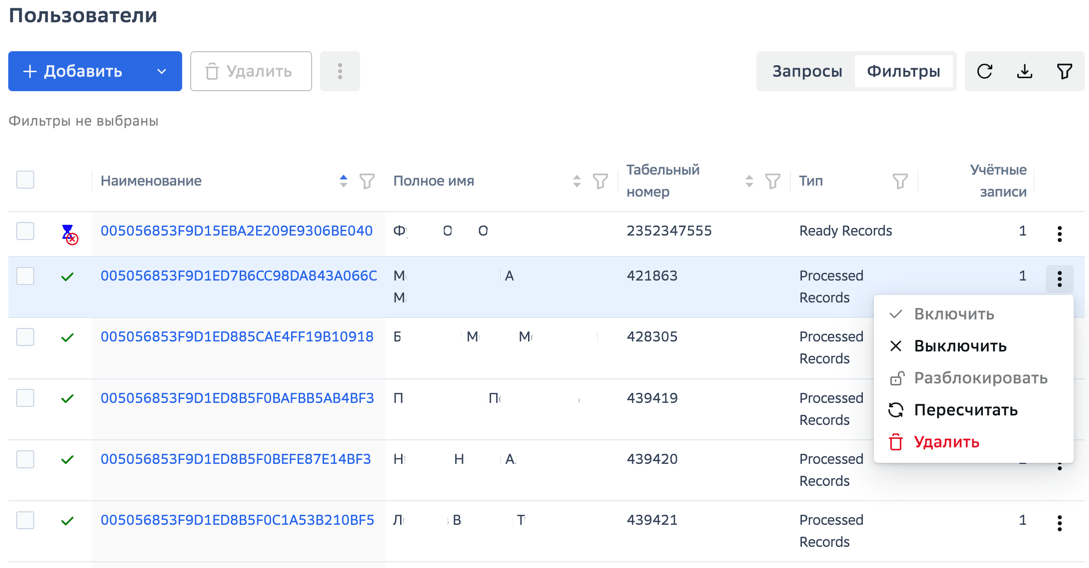Click the filter icon in Наименование column
This screenshot has height=568, width=1089.
coord(367,181)
